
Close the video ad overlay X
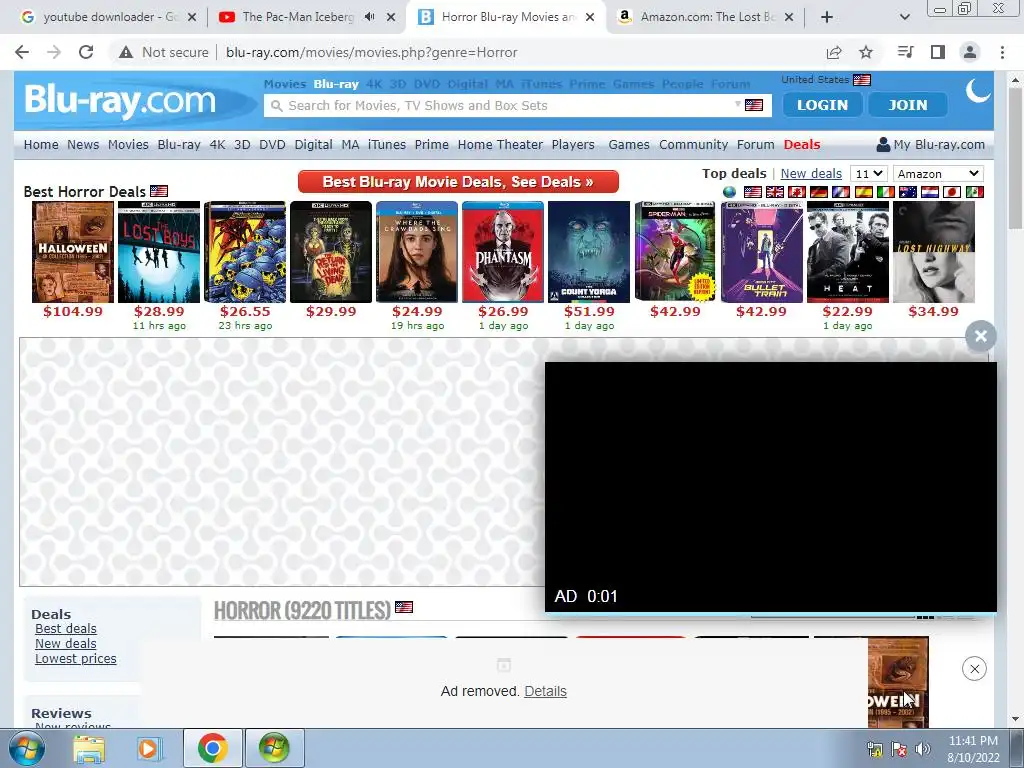pyautogui.click(x=980, y=336)
